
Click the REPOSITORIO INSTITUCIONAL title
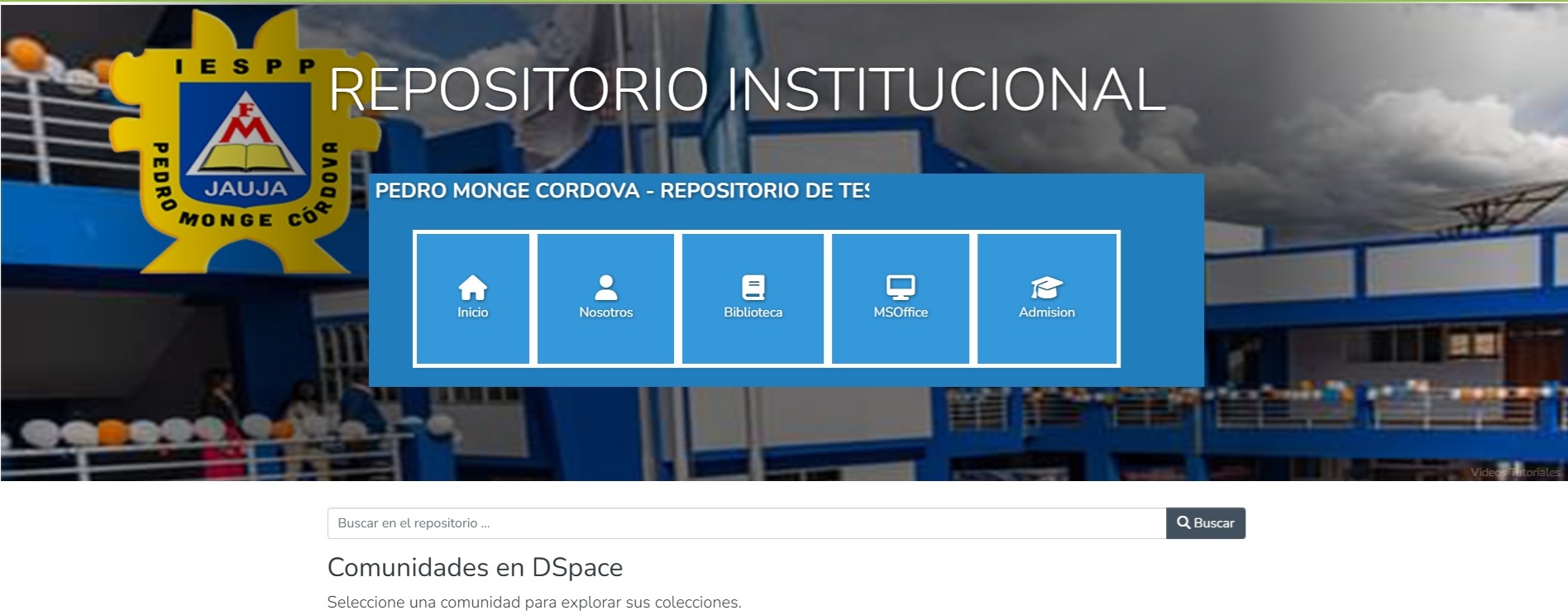[x=747, y=89]
